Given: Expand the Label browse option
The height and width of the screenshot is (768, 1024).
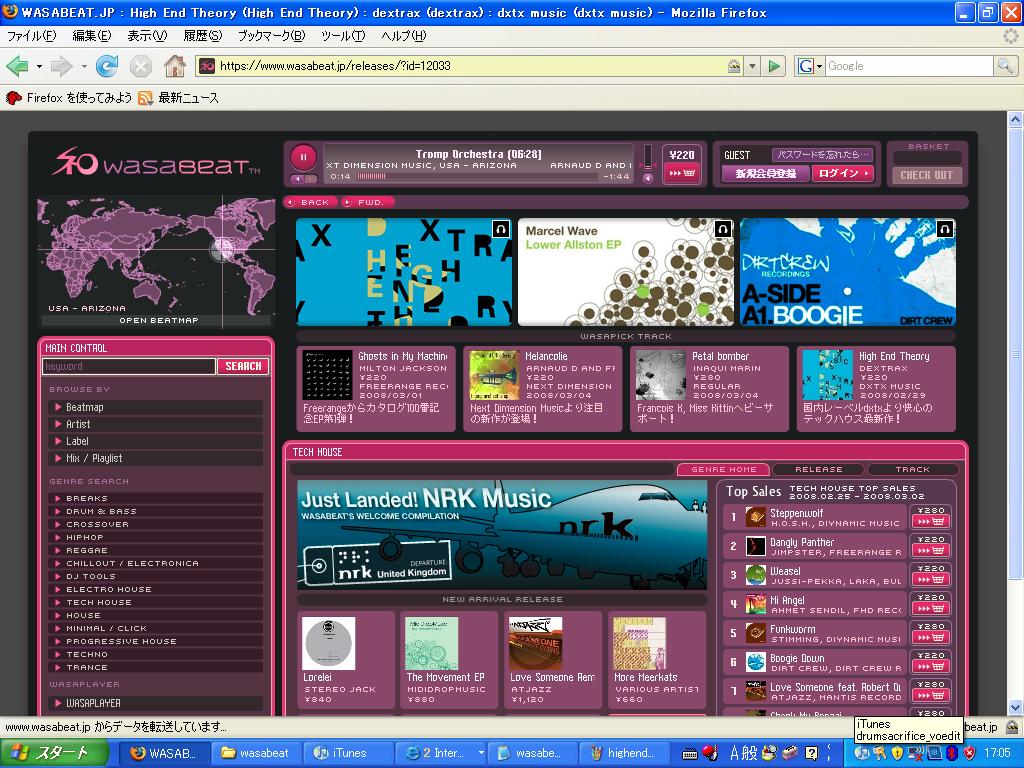Looking at the screenshot, I should pos(156,441).
